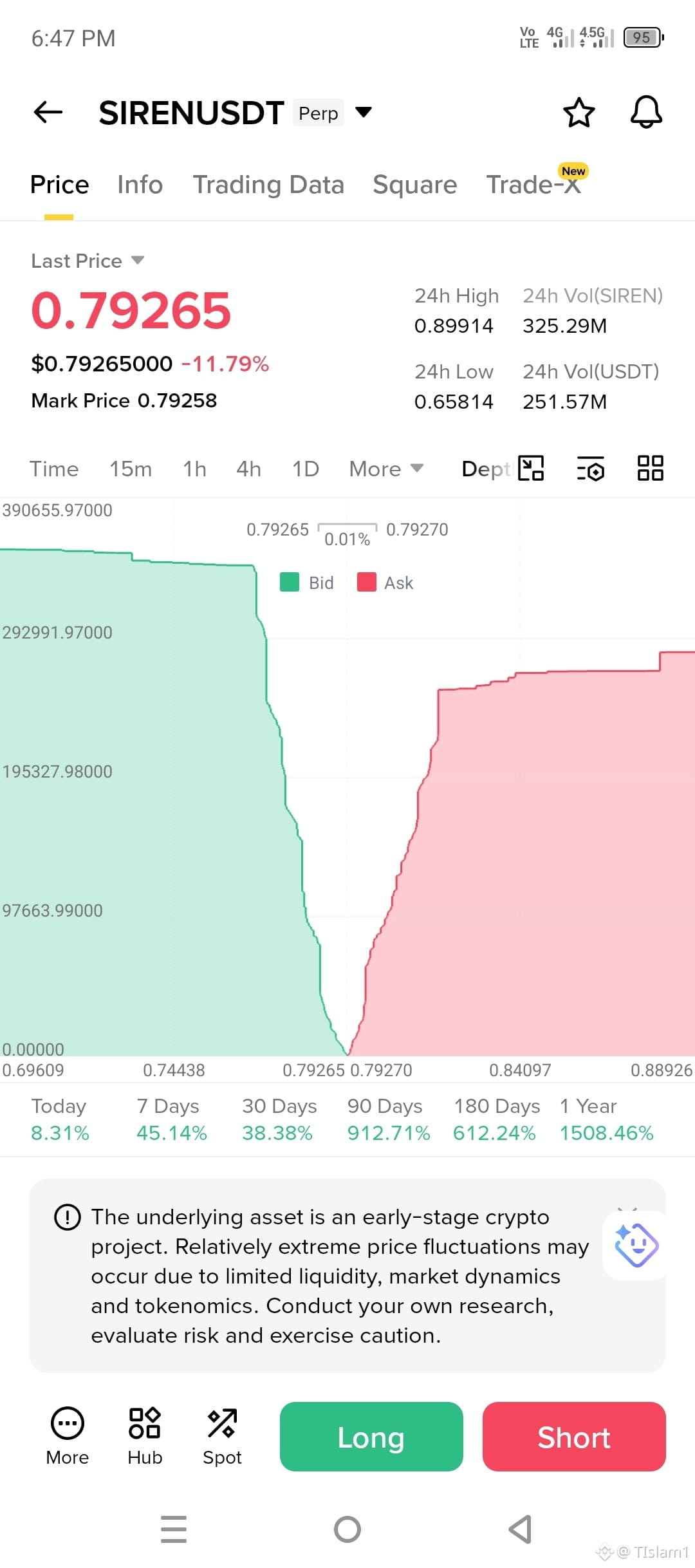The image size is (695, 1568).
Task: Tap the Perp contract type badge
Action: point(319,113)
